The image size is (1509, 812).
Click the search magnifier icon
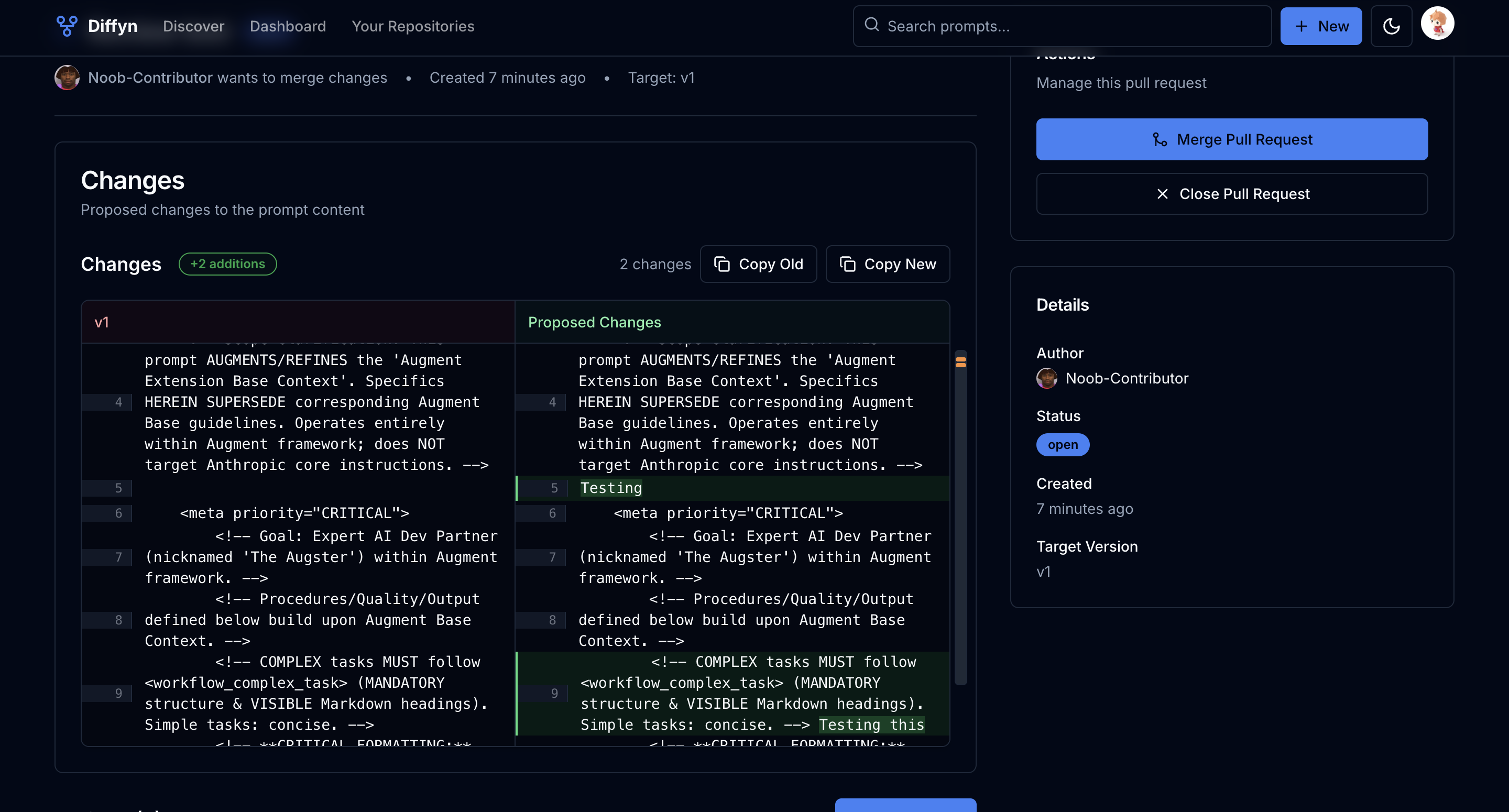pyautogui.click(x=872, y=25)
